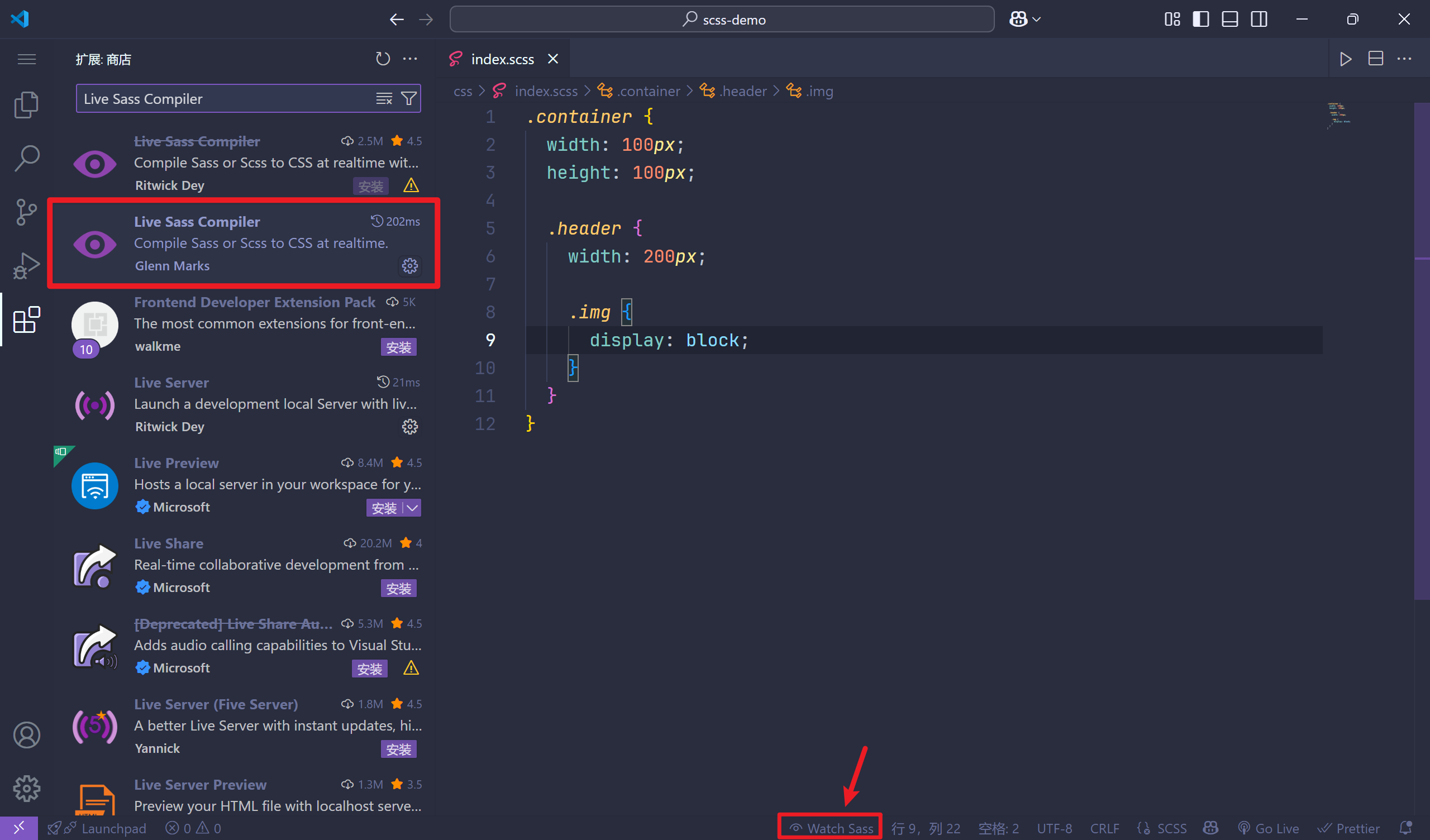Click the editor minimap preview
Screen dimensions: 1430x840
click(x=1339, y=115)
